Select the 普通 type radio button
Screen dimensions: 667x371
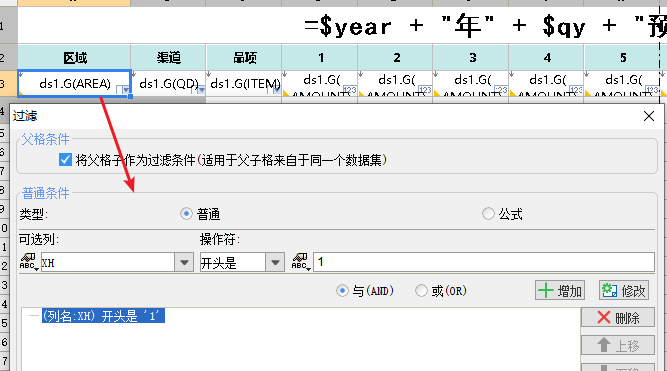point(186,214)
